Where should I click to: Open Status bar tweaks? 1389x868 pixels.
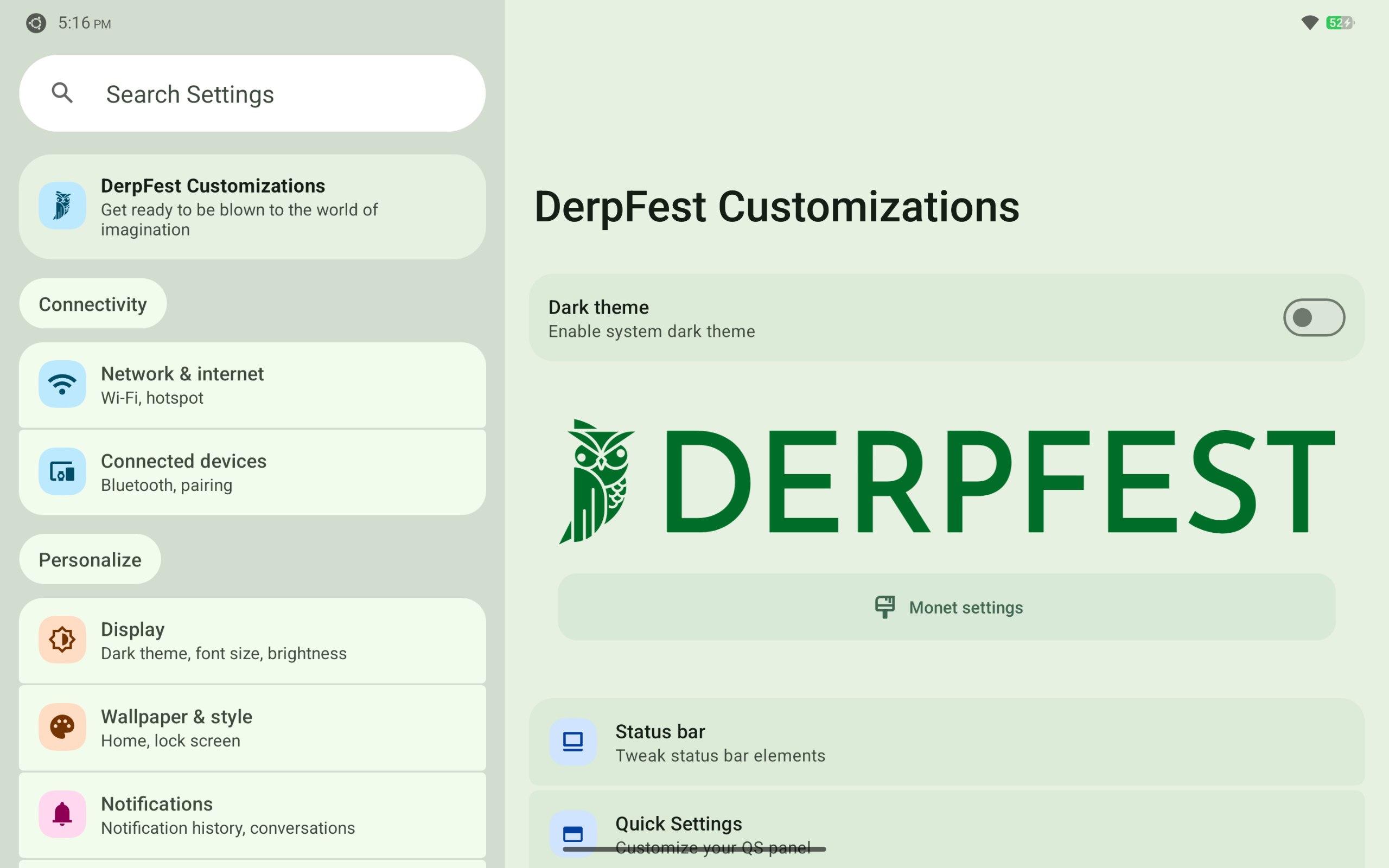pos(946,743)
